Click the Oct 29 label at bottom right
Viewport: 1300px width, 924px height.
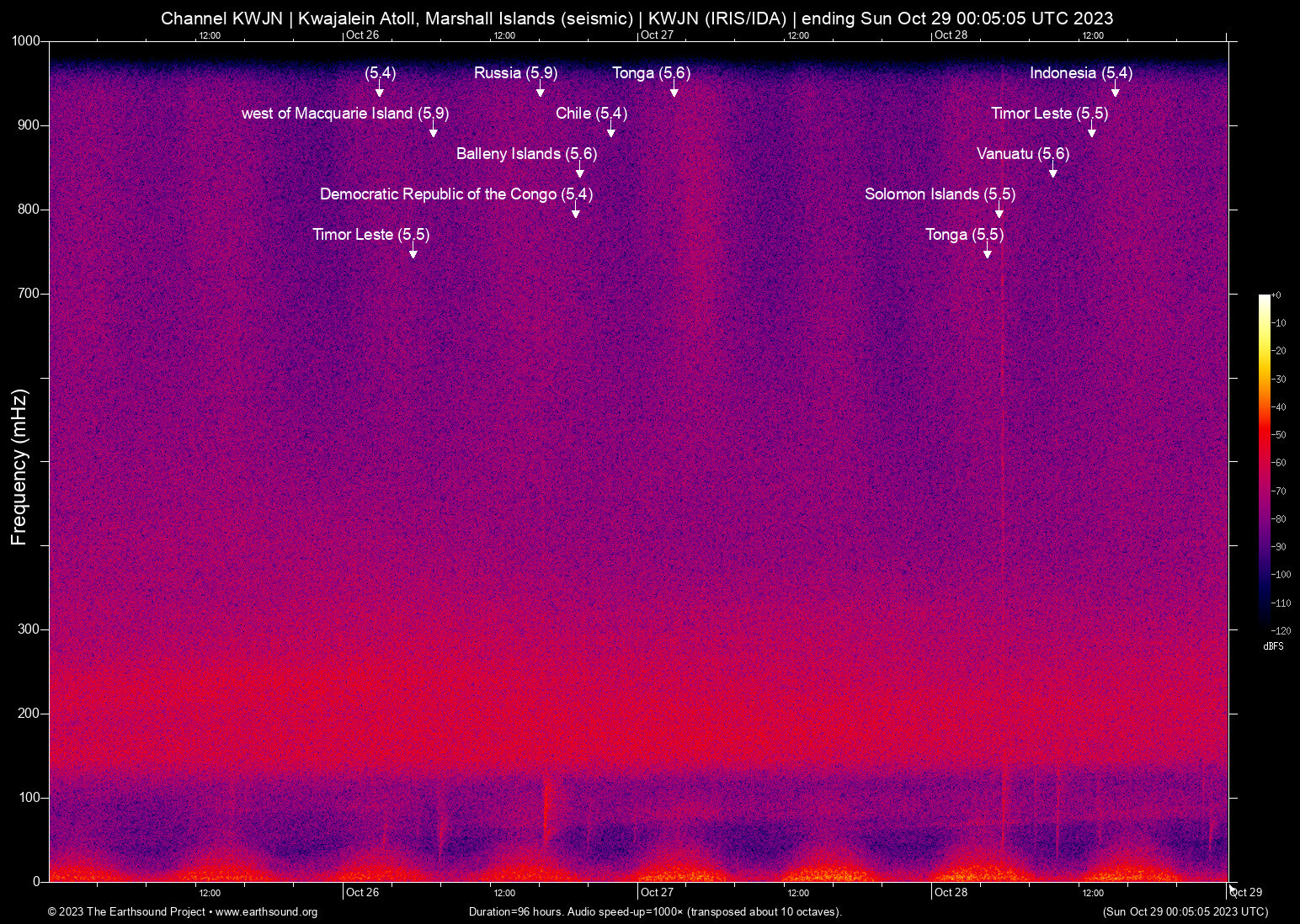pyautogui.click(x=1246, y=892)
